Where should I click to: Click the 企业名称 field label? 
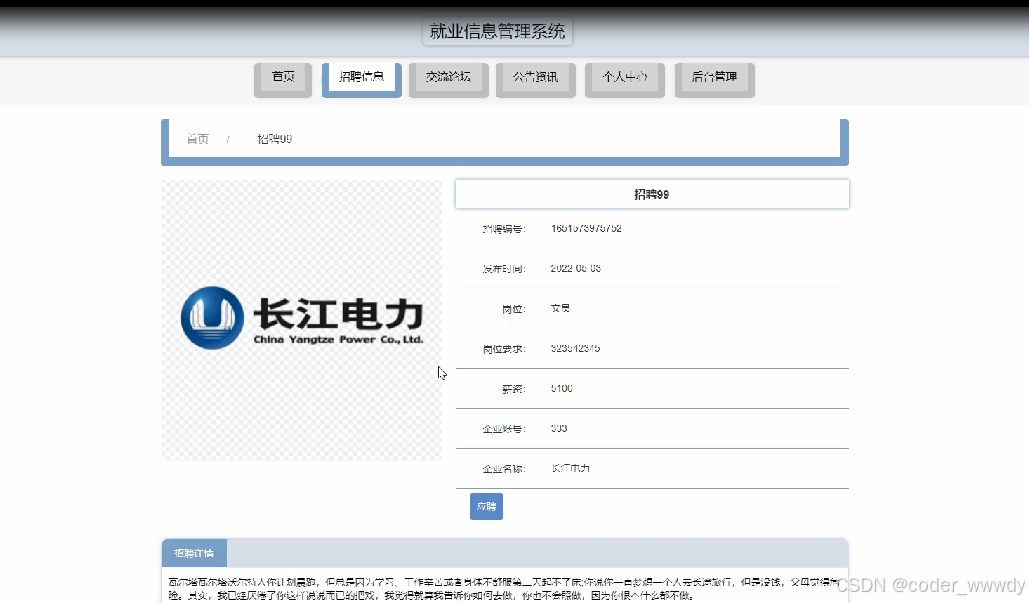pos(504,469)
